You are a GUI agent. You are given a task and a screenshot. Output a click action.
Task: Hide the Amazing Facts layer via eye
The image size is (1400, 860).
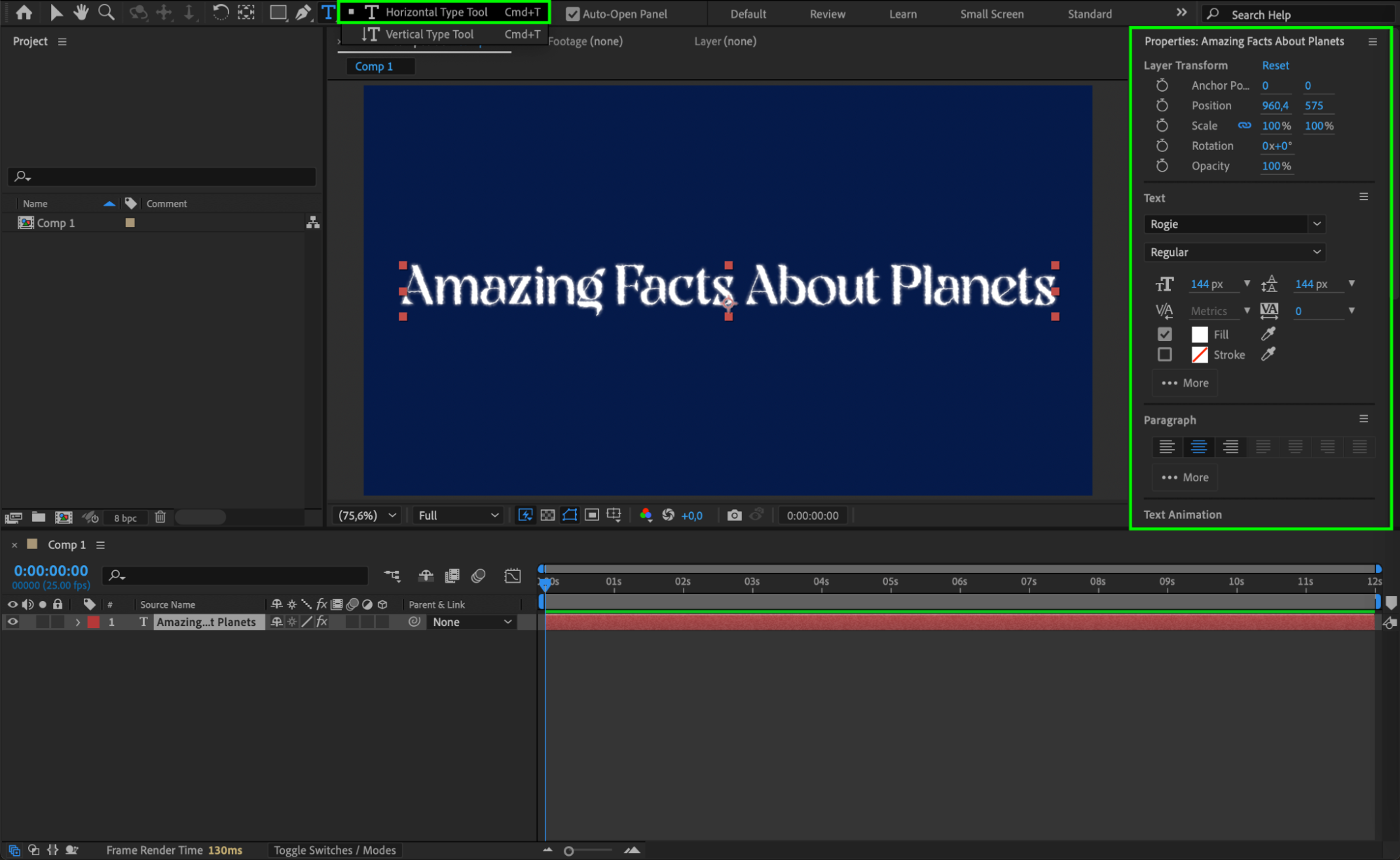pos(13,622)
